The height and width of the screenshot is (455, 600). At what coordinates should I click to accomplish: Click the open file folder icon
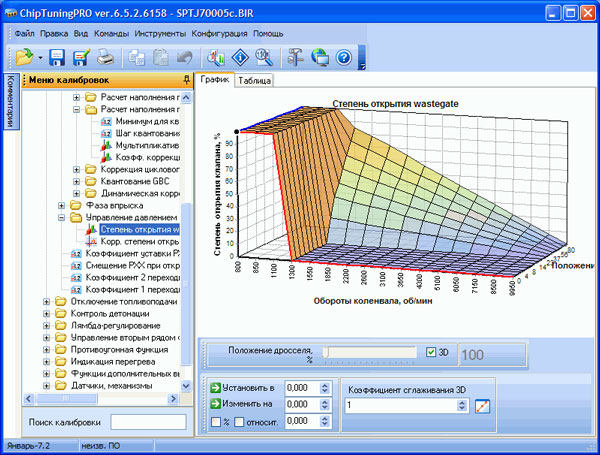(x=23, y=57)
